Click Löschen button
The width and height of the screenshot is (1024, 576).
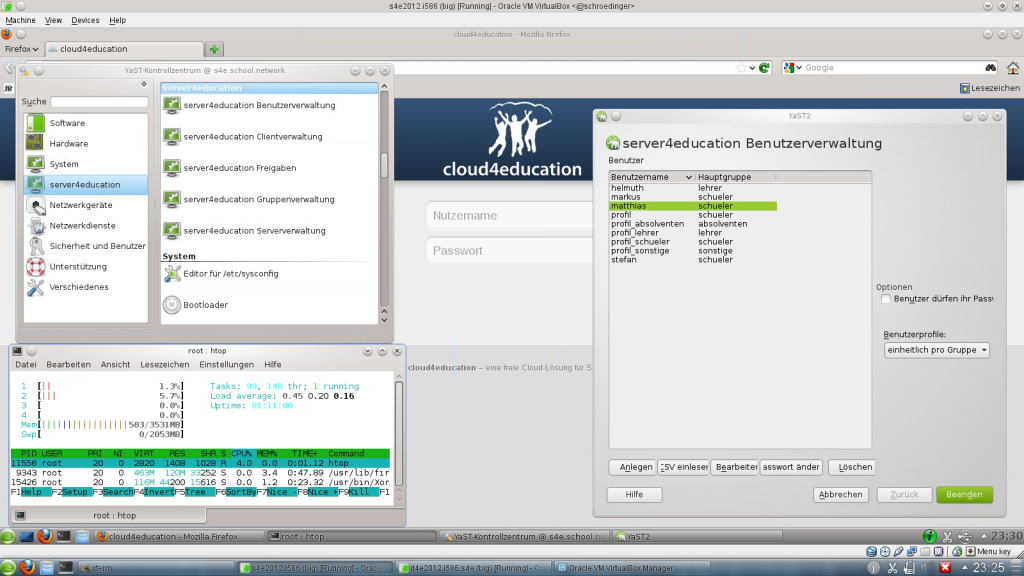(851, 467)
